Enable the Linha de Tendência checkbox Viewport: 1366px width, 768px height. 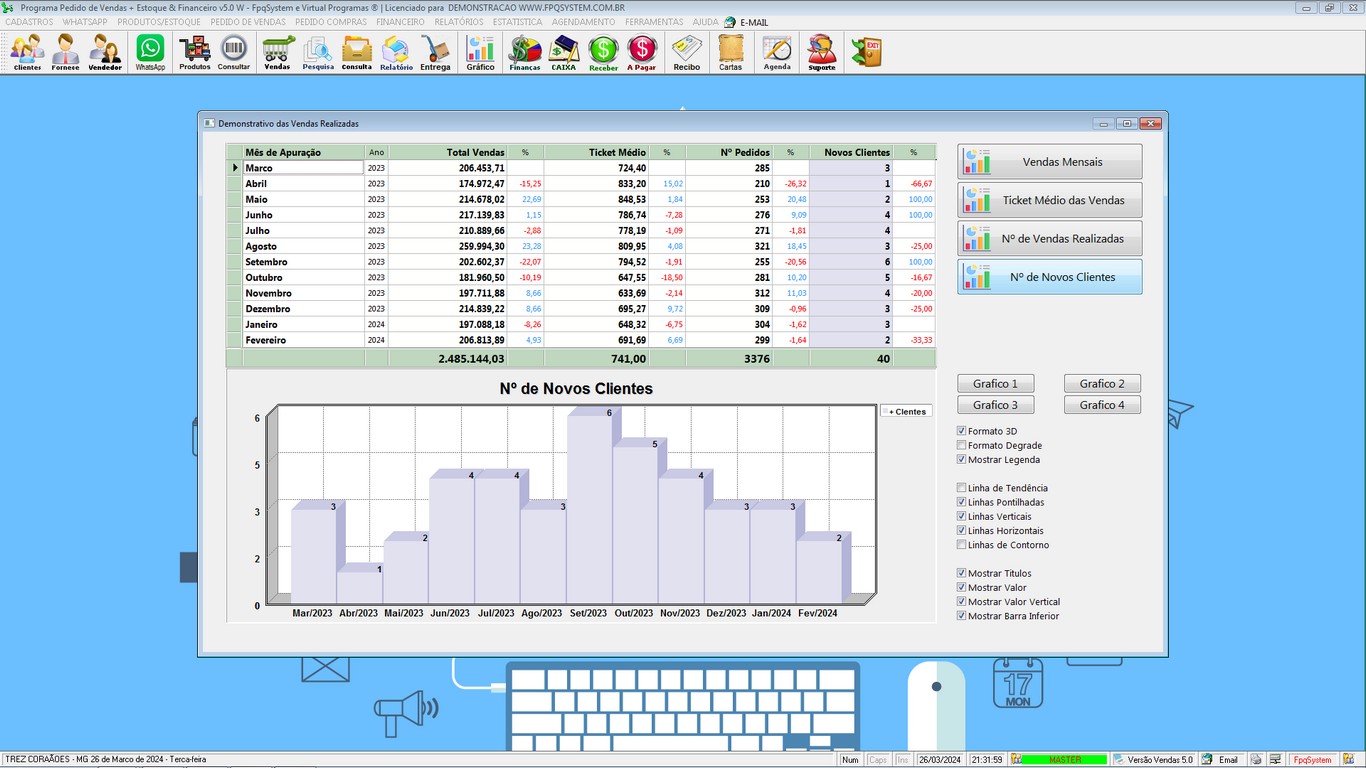tap(962, 488)
